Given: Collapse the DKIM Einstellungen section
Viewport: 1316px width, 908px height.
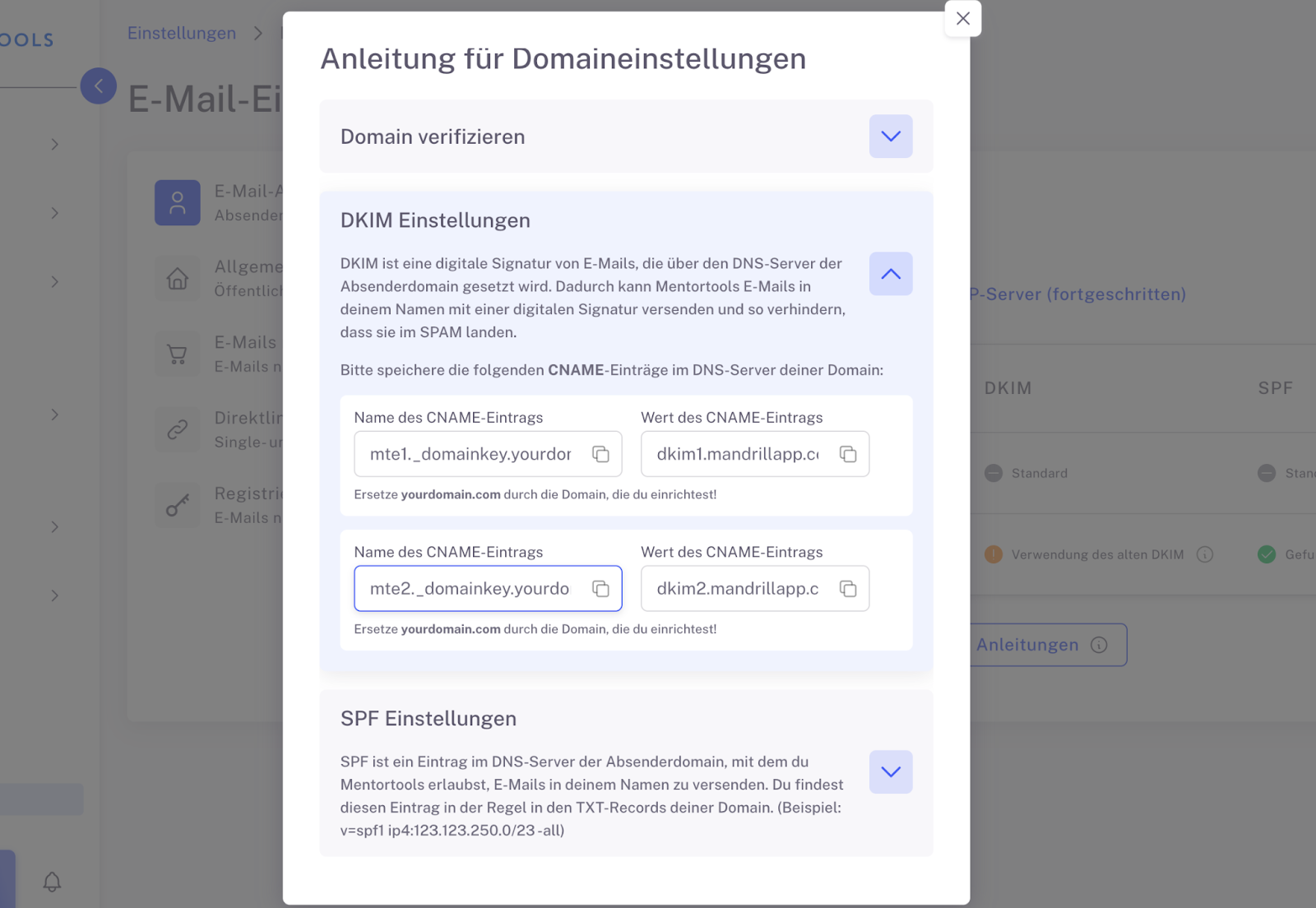Looking at the screenshot, I should (891, 274).
